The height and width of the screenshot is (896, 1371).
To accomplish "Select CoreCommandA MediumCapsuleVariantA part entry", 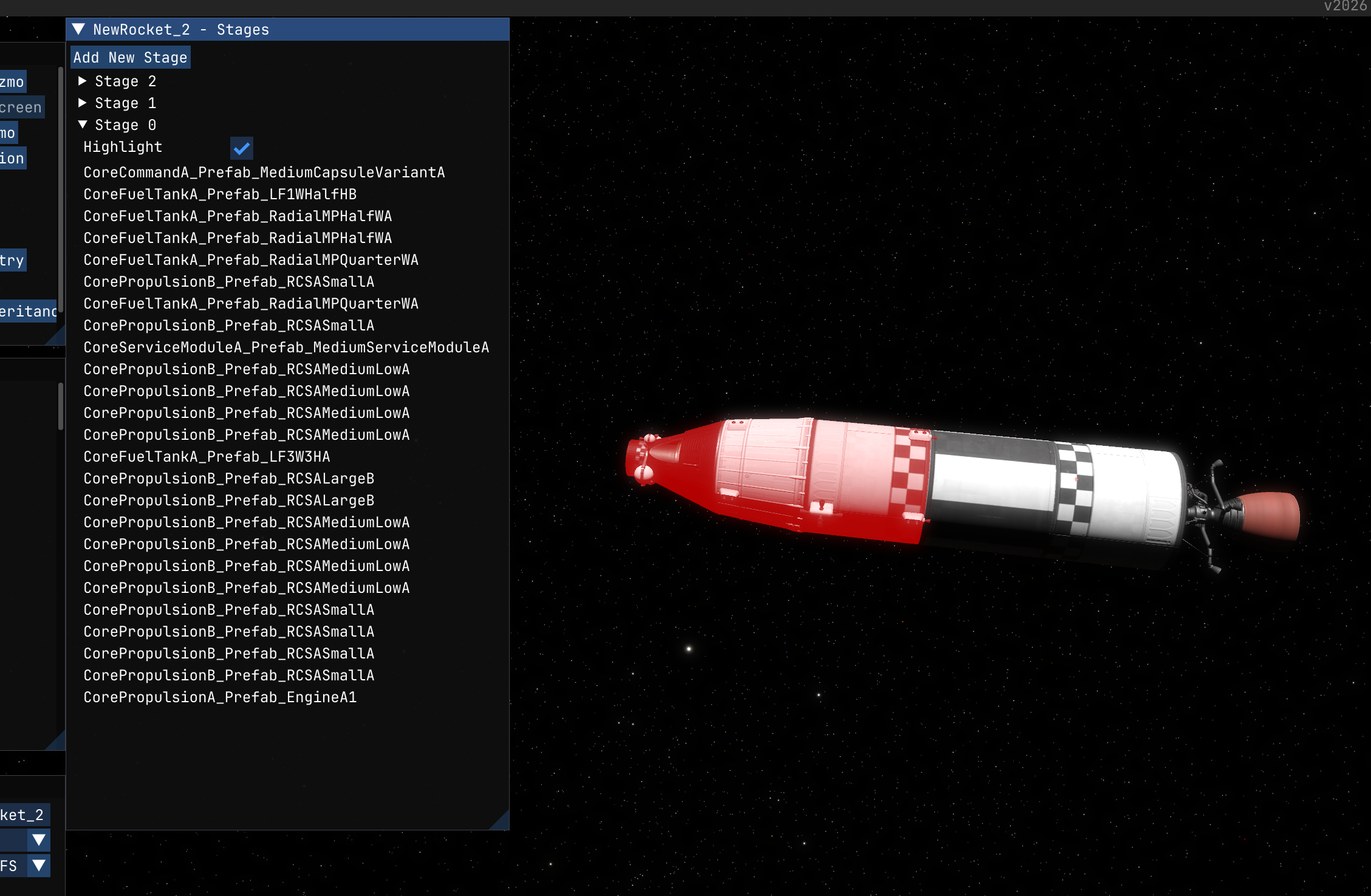I will (264, 173).
